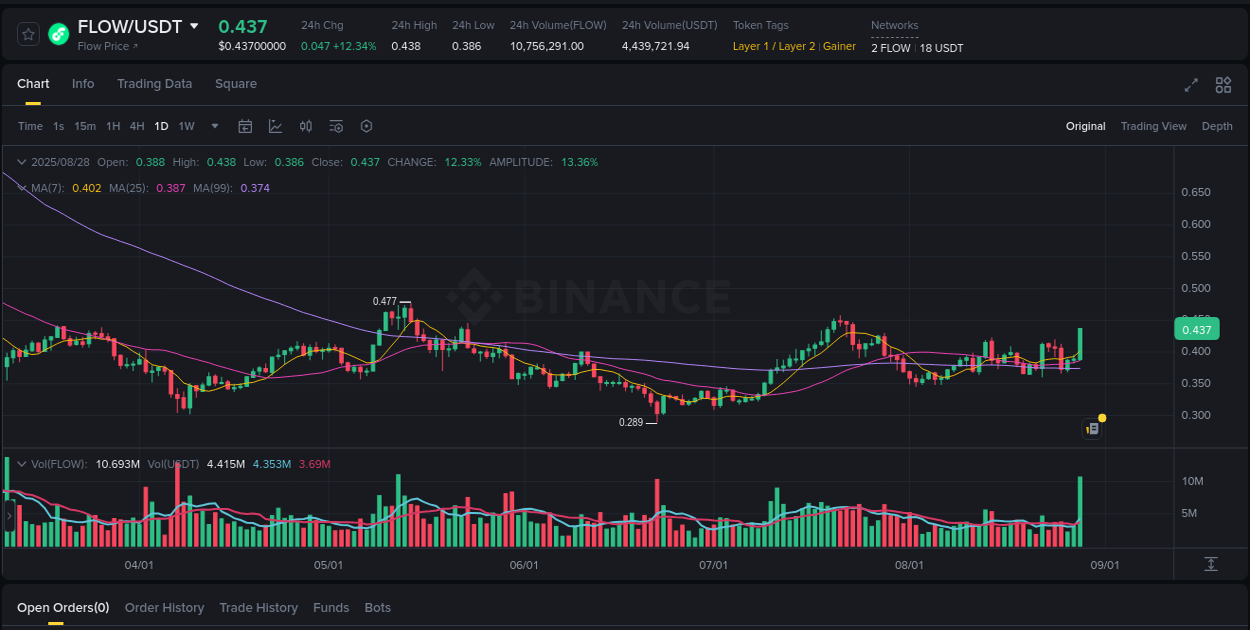Switch to the Trading Data tab
Screen dimensions: 1250x630
click(x=154, y=84)
